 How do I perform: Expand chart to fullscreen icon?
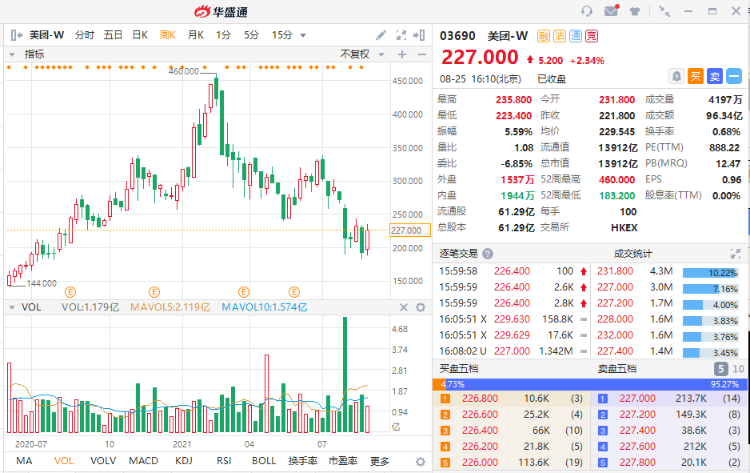401,35
